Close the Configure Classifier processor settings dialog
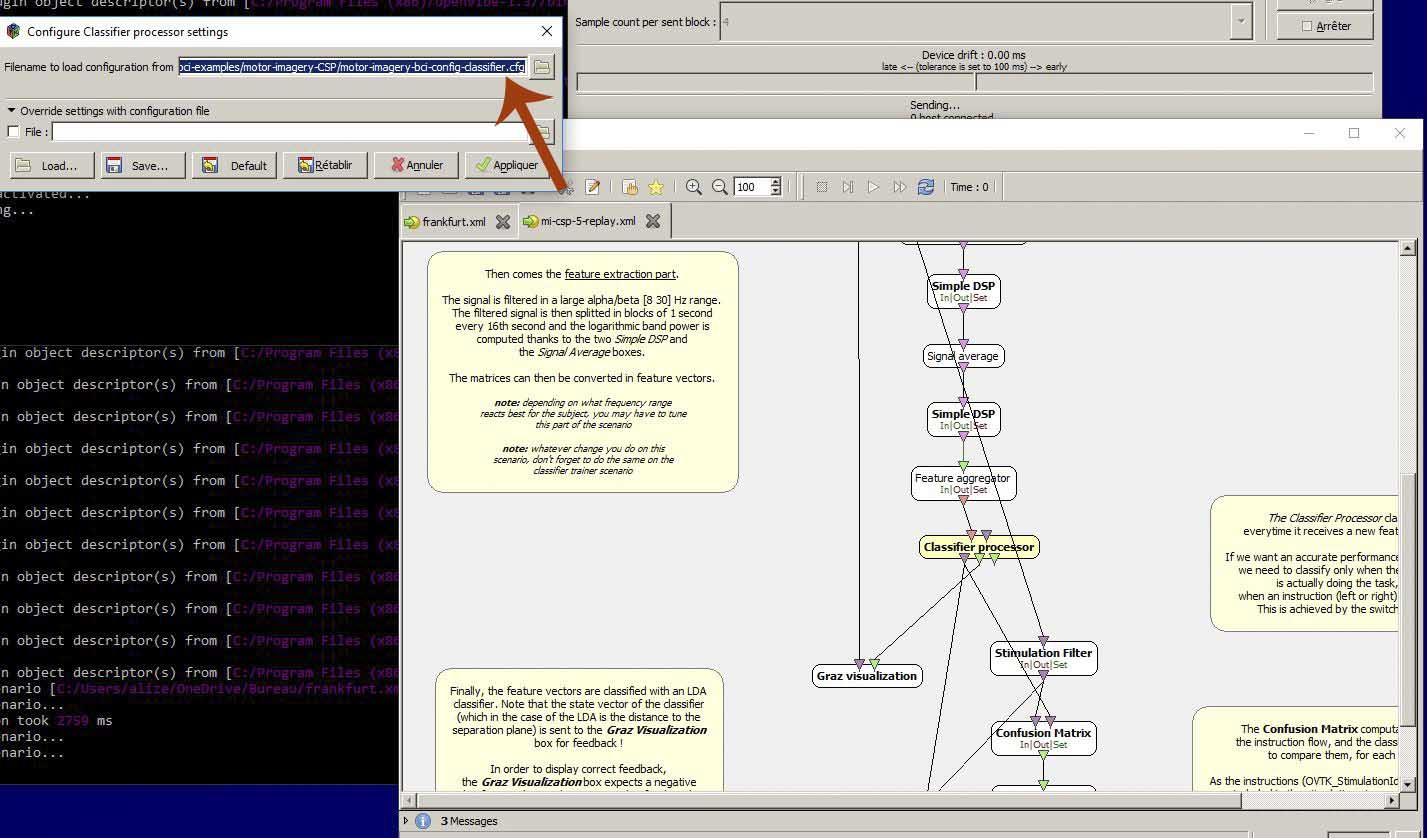1427x838 pixels. tap(546, 31)
